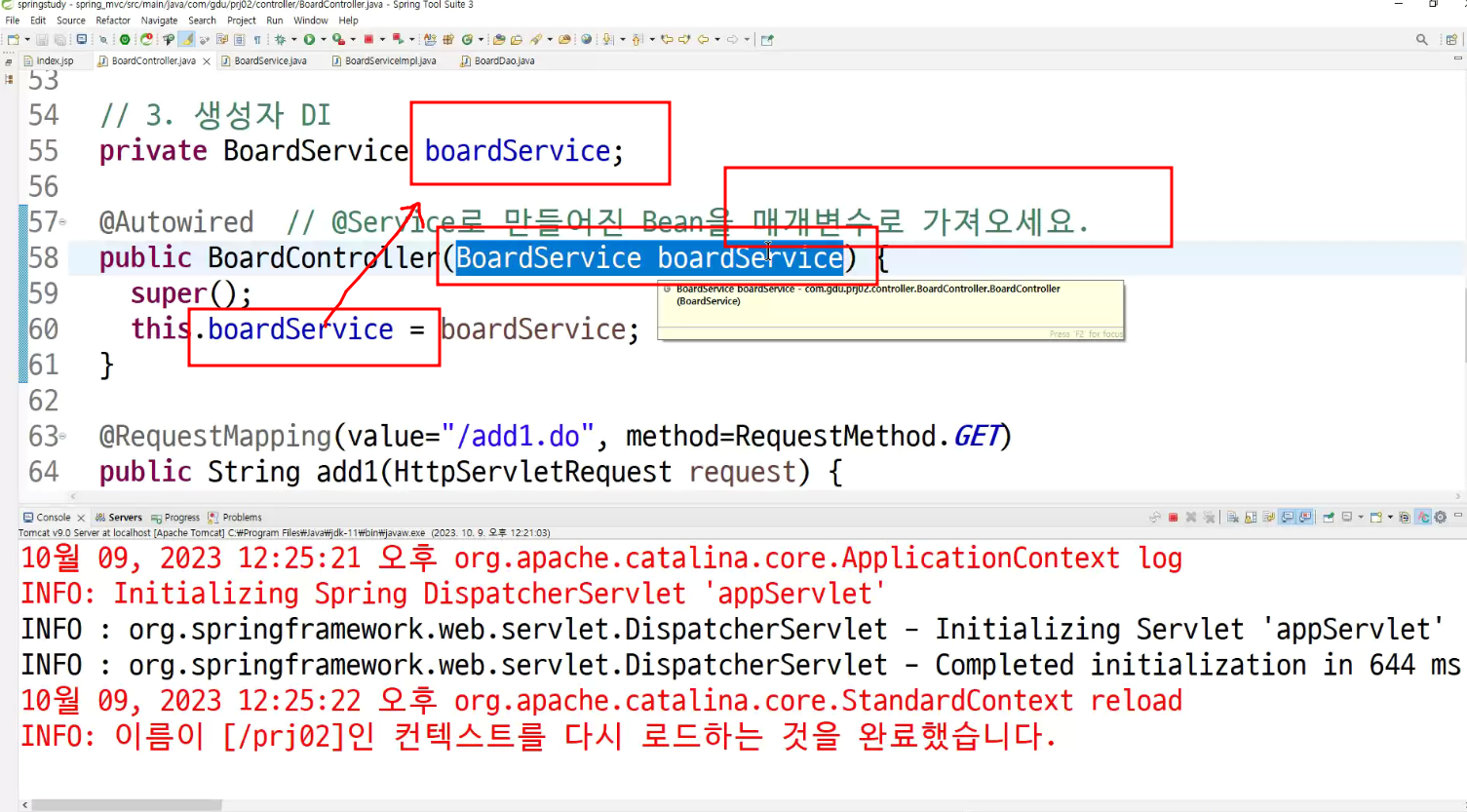Image resolution: width=1467 pixels, height=812 pixels.
Task: Click the Last Edit Location icon
Action: [x=668, y=40]
